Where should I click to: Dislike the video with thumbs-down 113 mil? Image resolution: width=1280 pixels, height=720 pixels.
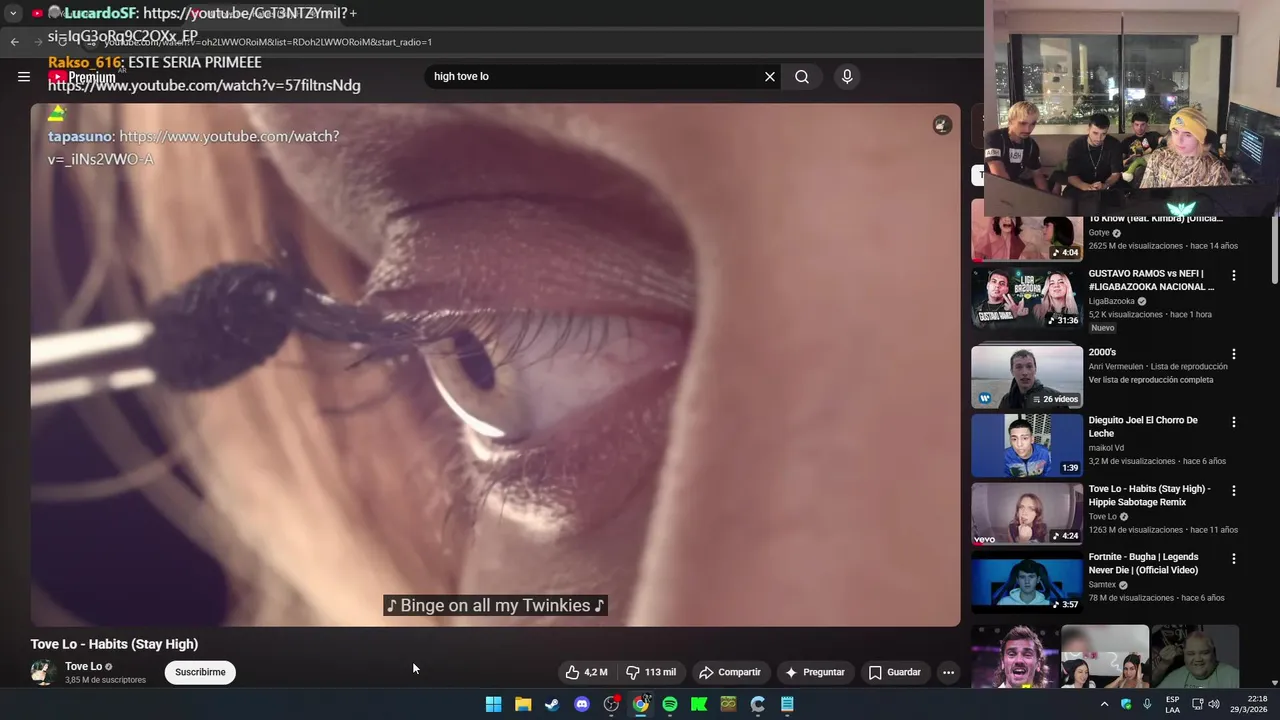[650, 672]
